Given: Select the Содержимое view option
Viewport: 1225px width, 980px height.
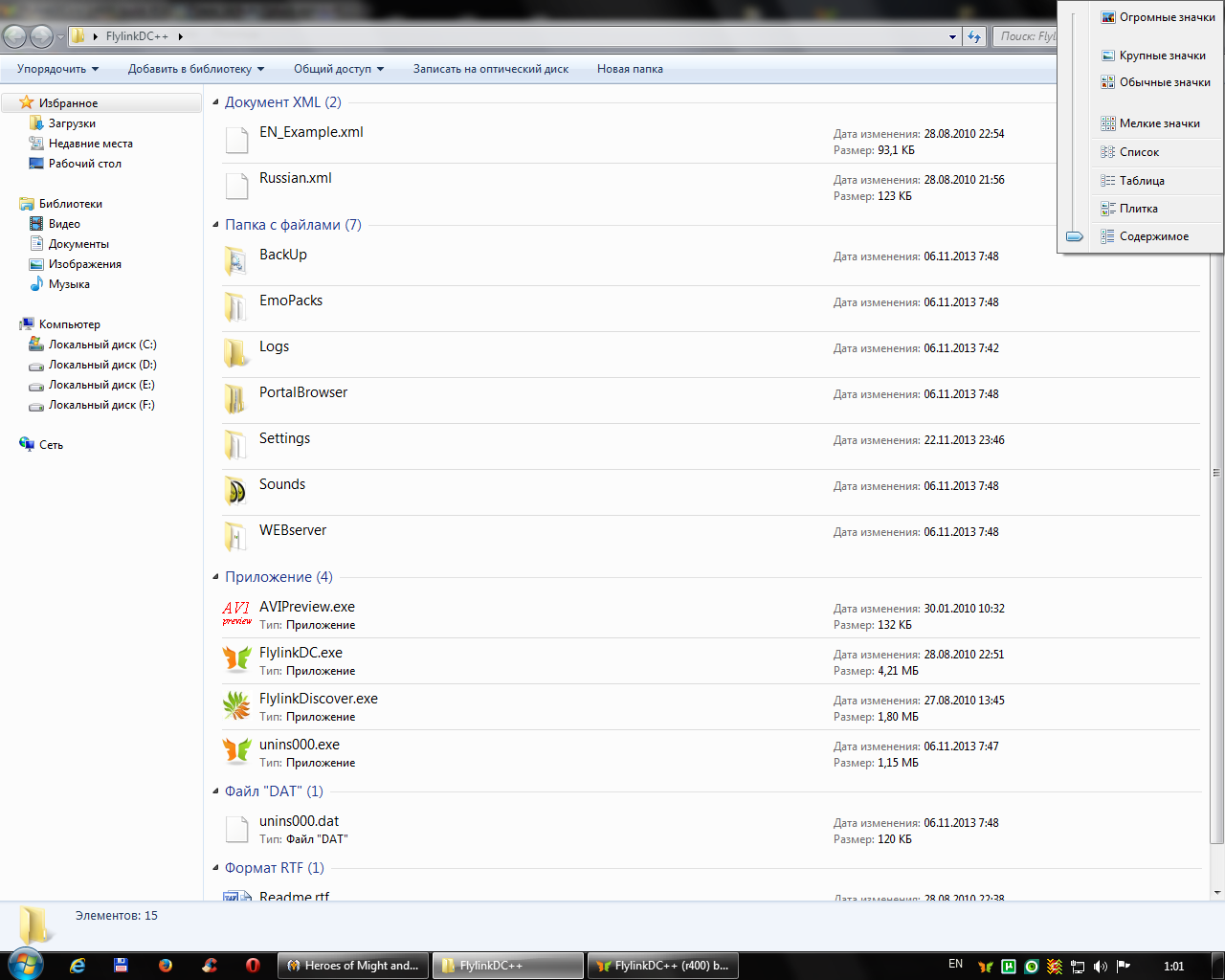Looking at the screenshot, I should coord(1157,236).
